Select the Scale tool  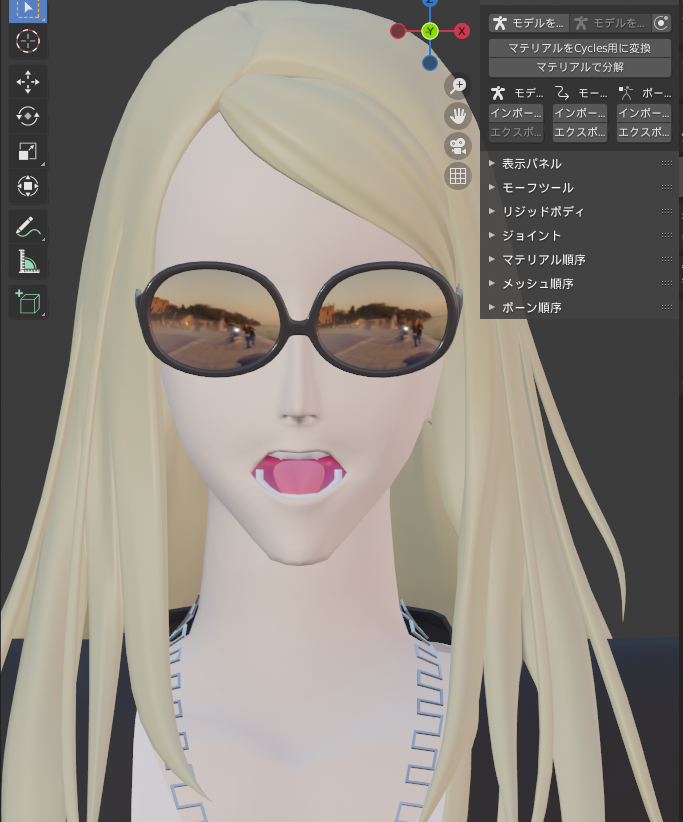click(28, 152)
